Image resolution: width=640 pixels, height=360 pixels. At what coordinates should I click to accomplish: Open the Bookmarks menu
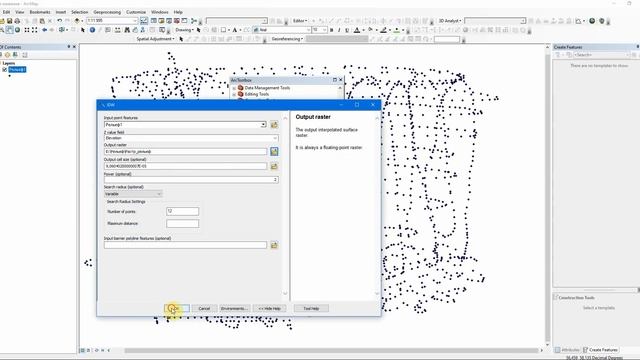[40, 12]
